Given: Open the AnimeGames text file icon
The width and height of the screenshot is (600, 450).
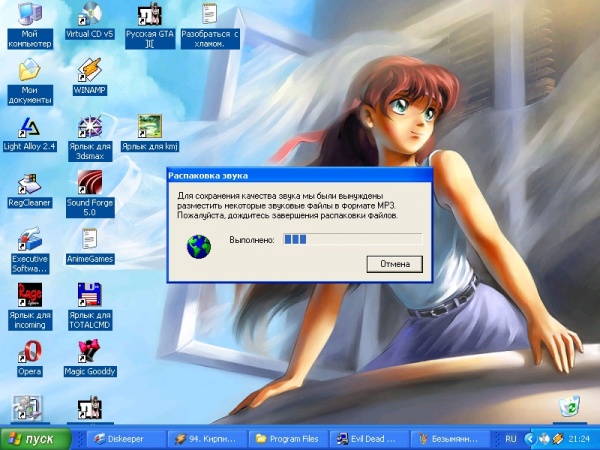Looking at the screenshot, I should tap(90, 246).
